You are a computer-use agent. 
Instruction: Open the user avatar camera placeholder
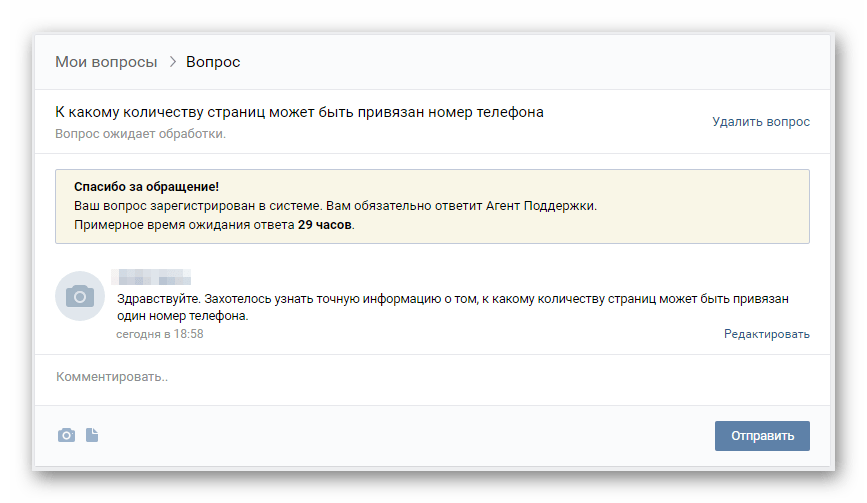click(x=80, y=296)
